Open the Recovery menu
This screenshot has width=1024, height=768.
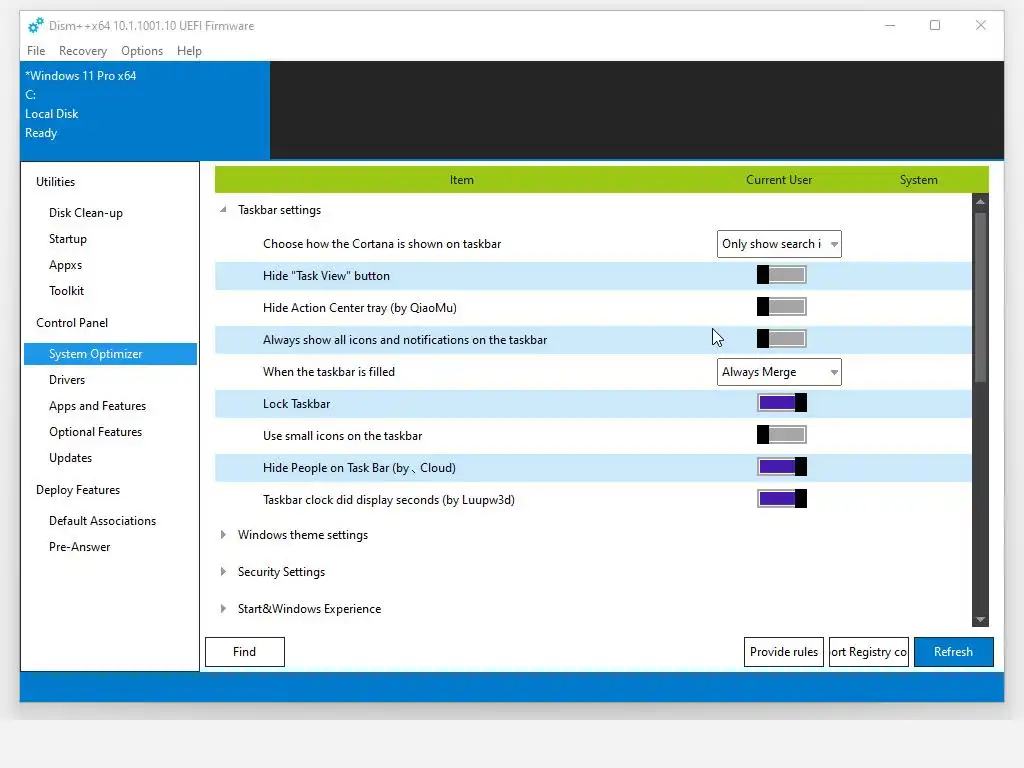[x=83, y=51]
